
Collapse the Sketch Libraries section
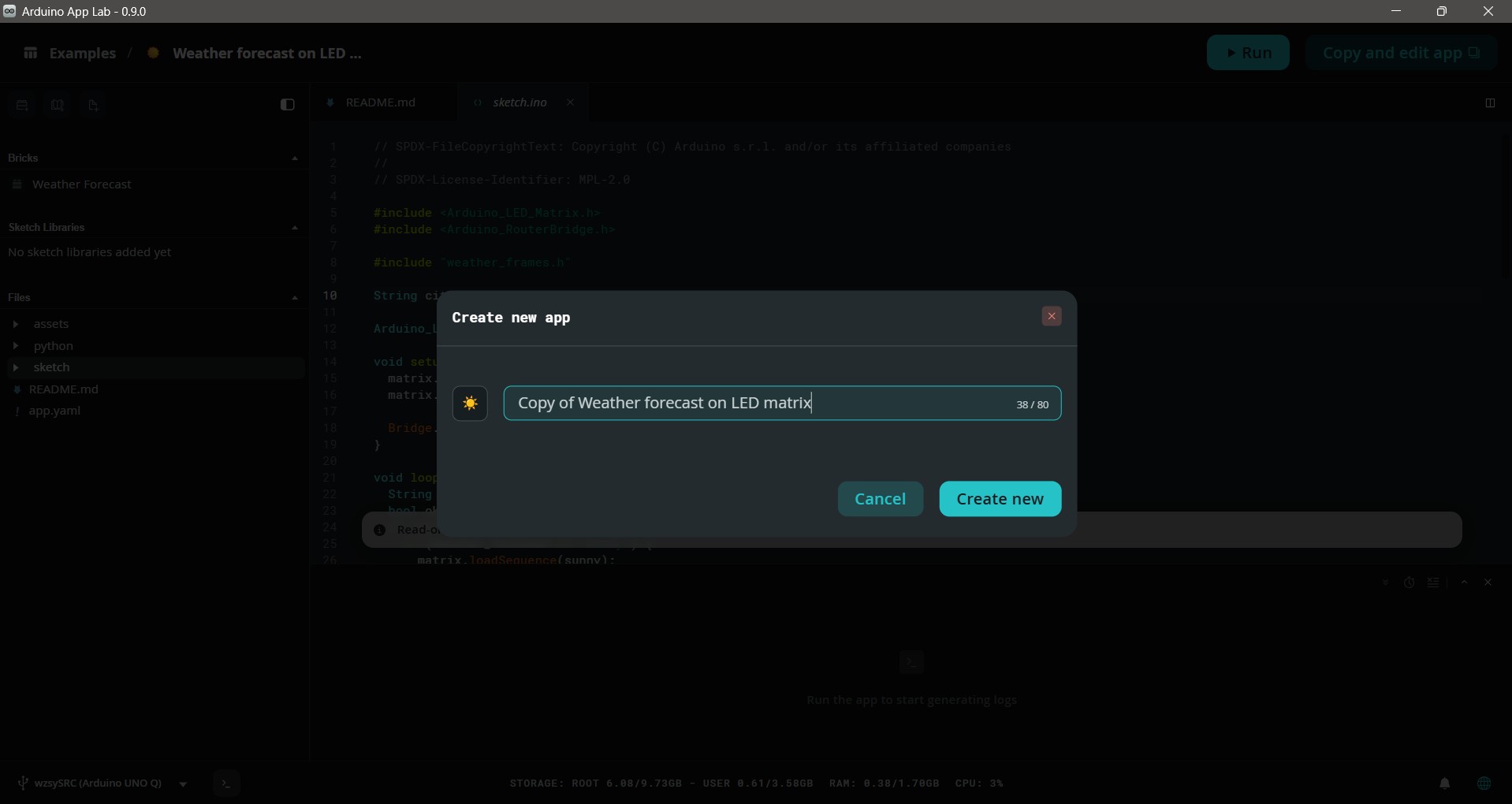pyautogui.click(x=295, y=228)
